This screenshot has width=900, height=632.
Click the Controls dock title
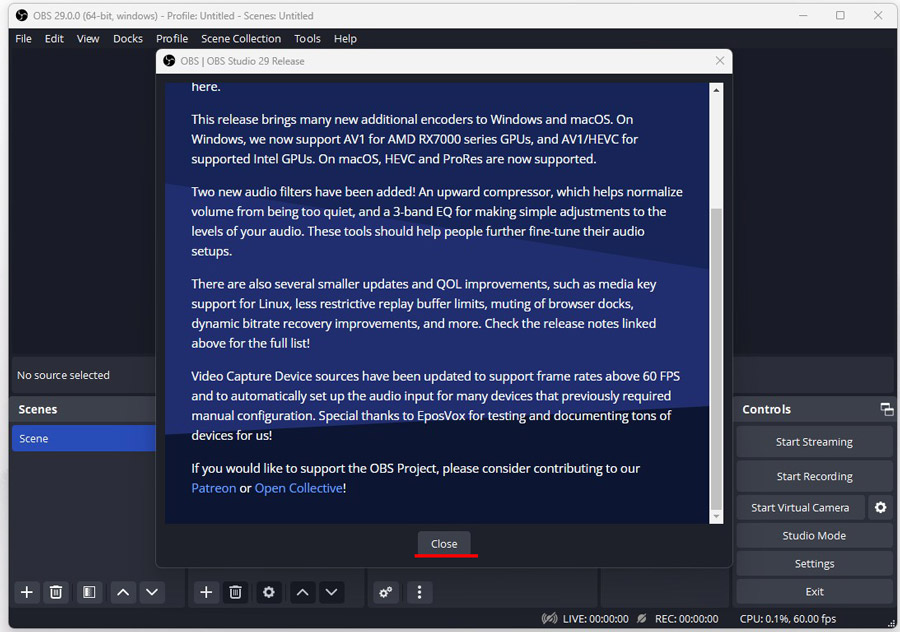click(x=766, y=409)
